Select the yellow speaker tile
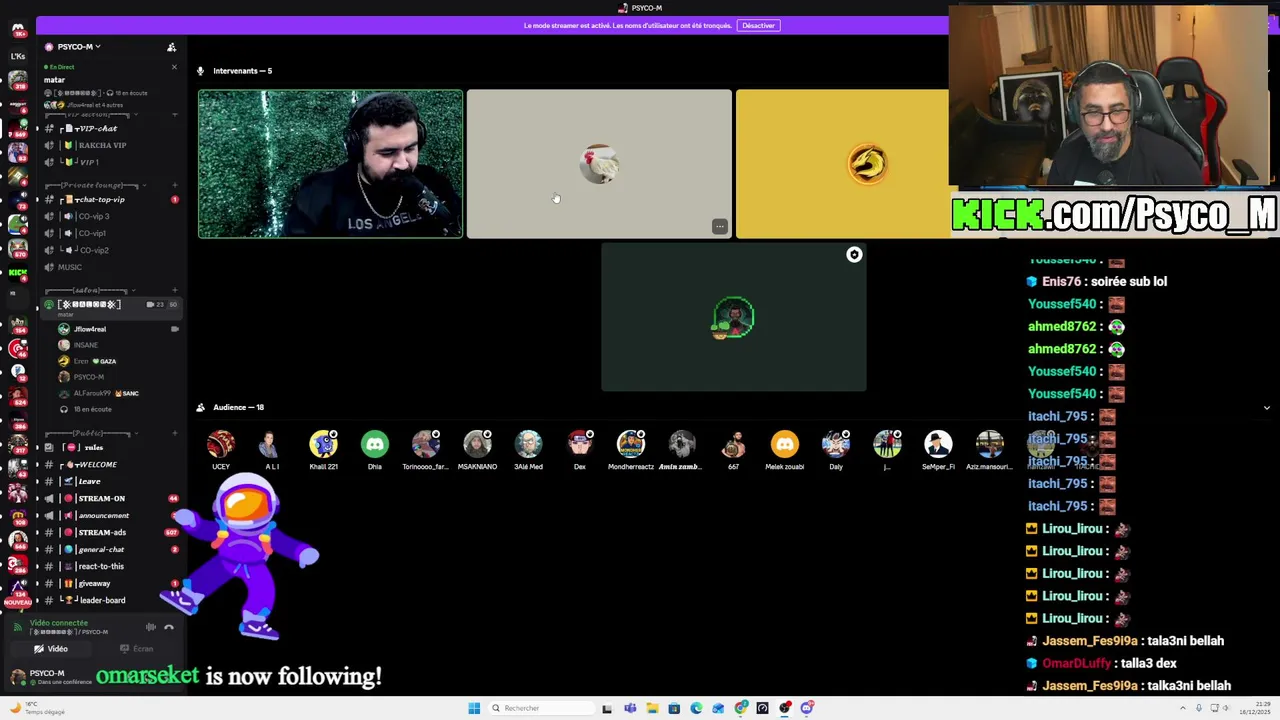Screen dimensions: 1280x720 coord(842,164)
